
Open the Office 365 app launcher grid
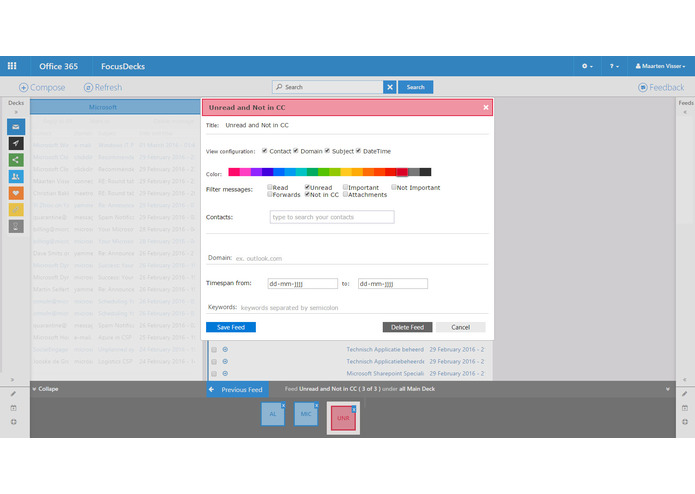pos(12,66)
